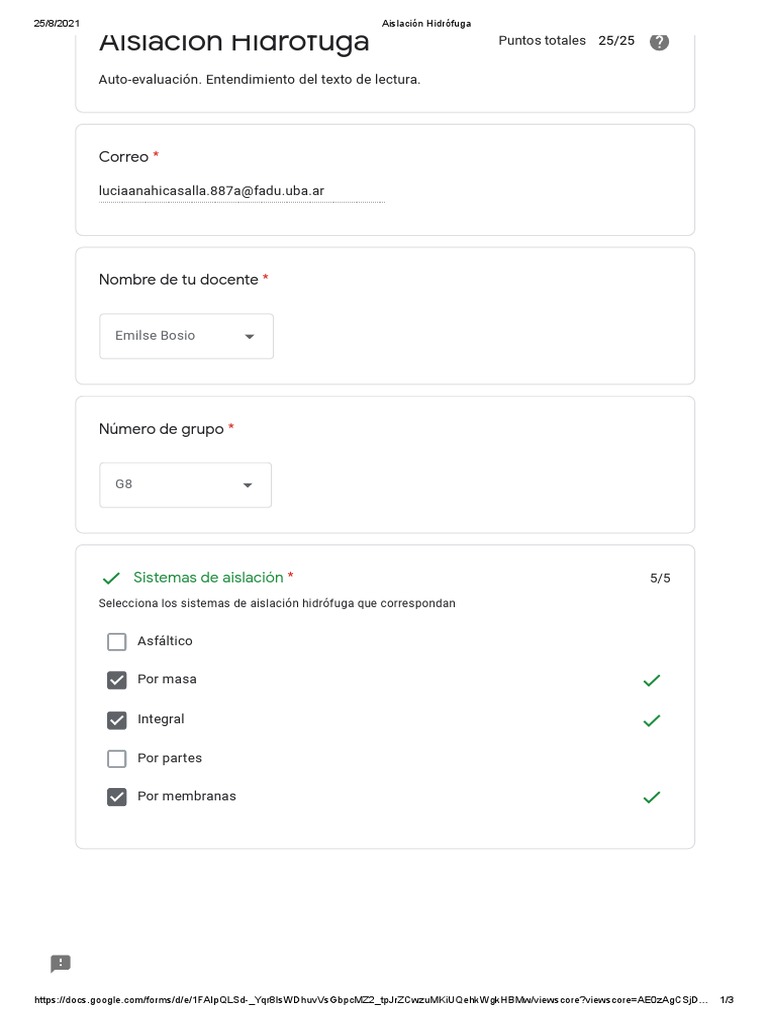The image size is (768, 1024).
Task: Click the 5/5 question score
Action: [660, 578]
